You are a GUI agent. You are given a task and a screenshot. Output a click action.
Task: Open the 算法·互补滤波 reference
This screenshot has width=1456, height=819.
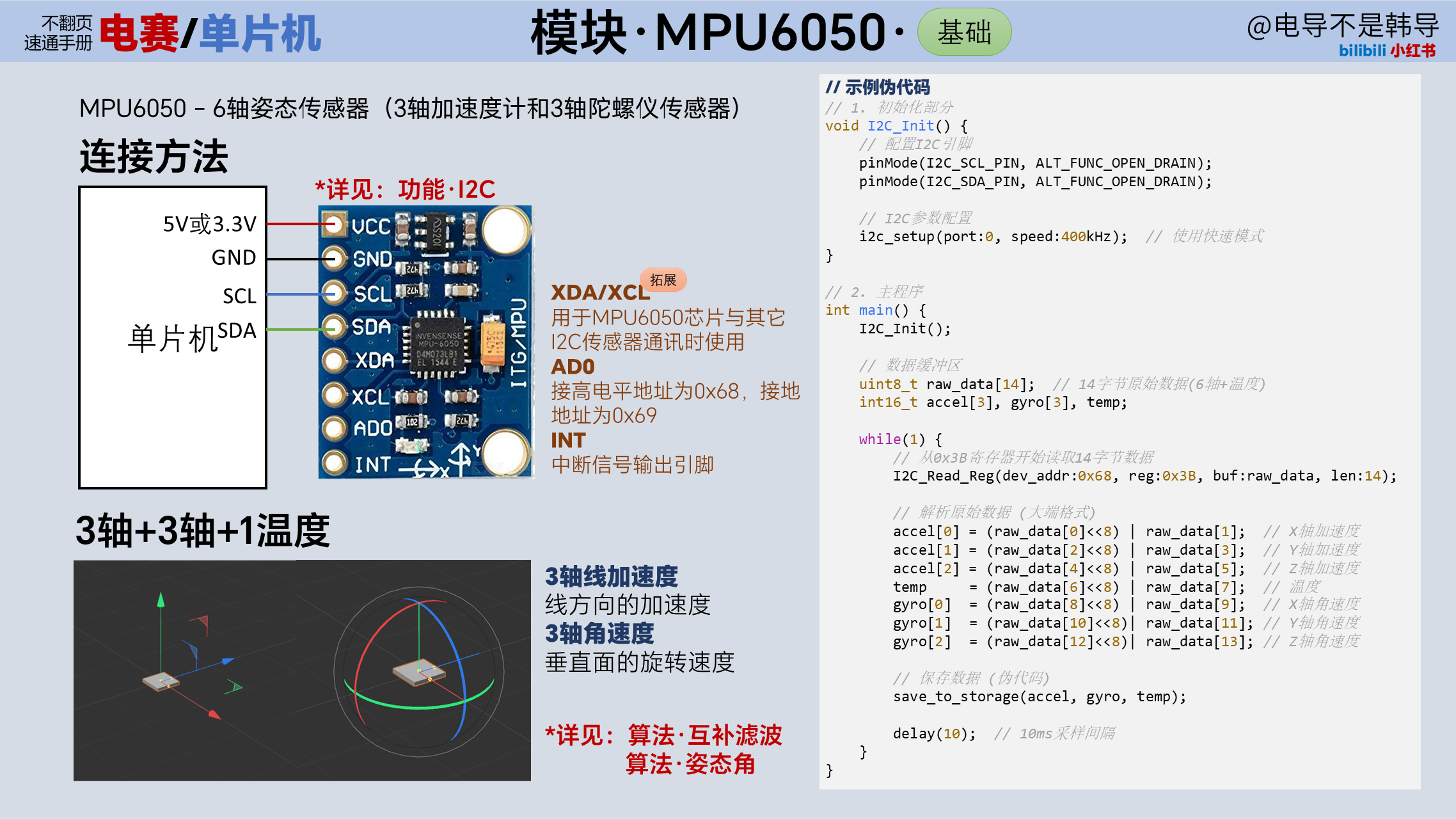(x=705, y=735)
